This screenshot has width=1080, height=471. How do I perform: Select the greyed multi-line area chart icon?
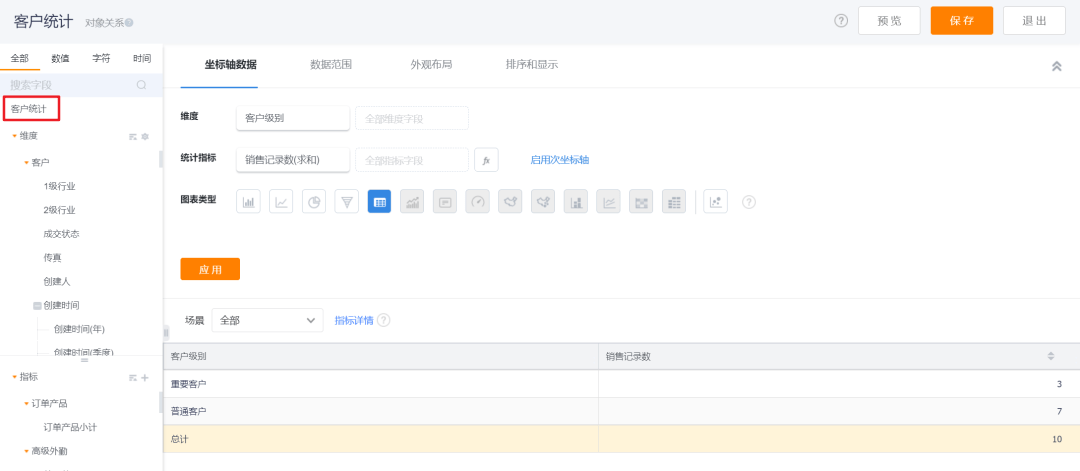(608, 202)
